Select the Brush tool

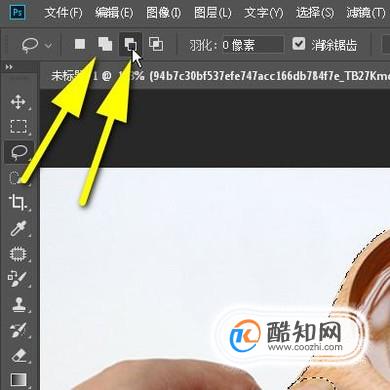coord(17,279)
